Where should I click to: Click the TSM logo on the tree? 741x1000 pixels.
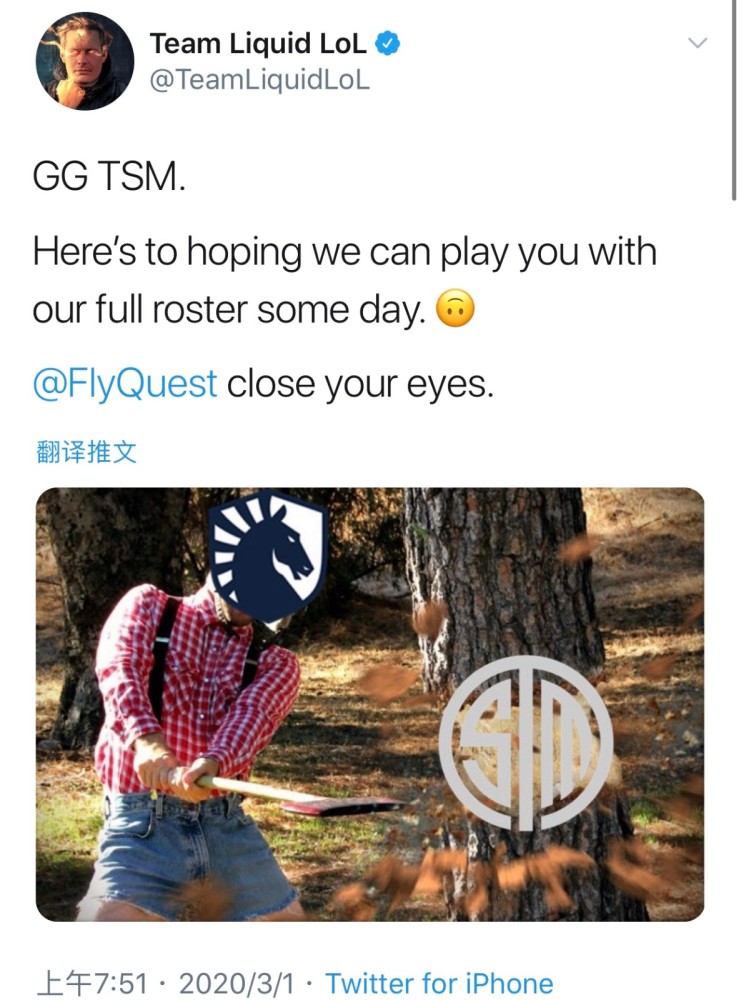coord(526,743)
